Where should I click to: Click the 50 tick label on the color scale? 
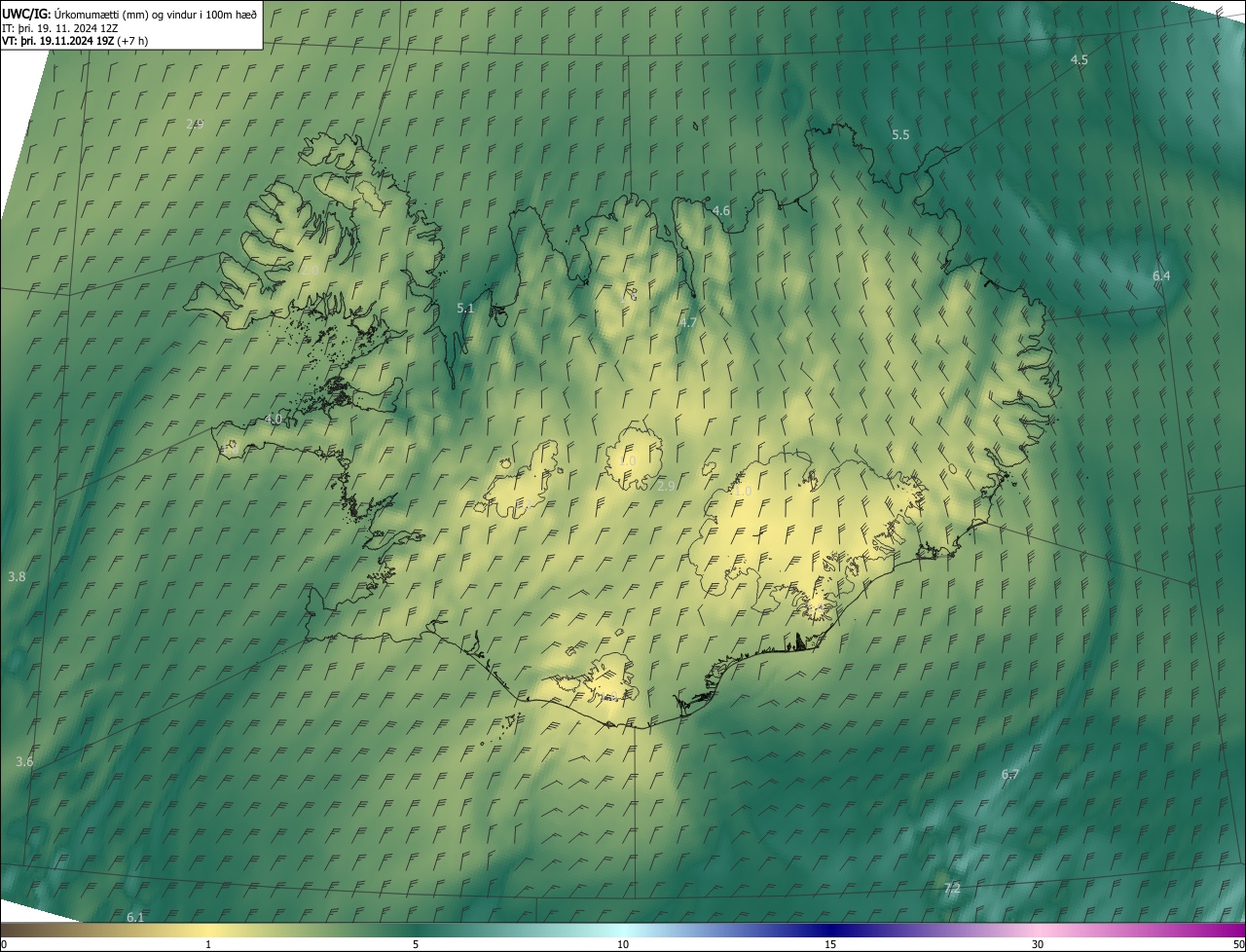coord(1238,945)
